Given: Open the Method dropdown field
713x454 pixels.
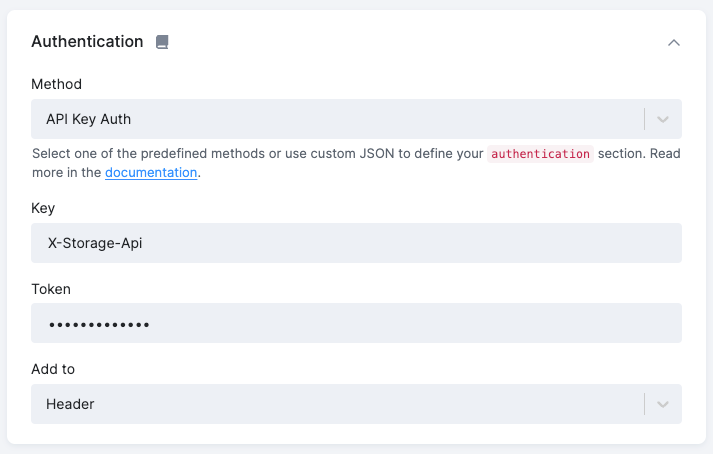Looking at the screenshot, I should [340, 119].
